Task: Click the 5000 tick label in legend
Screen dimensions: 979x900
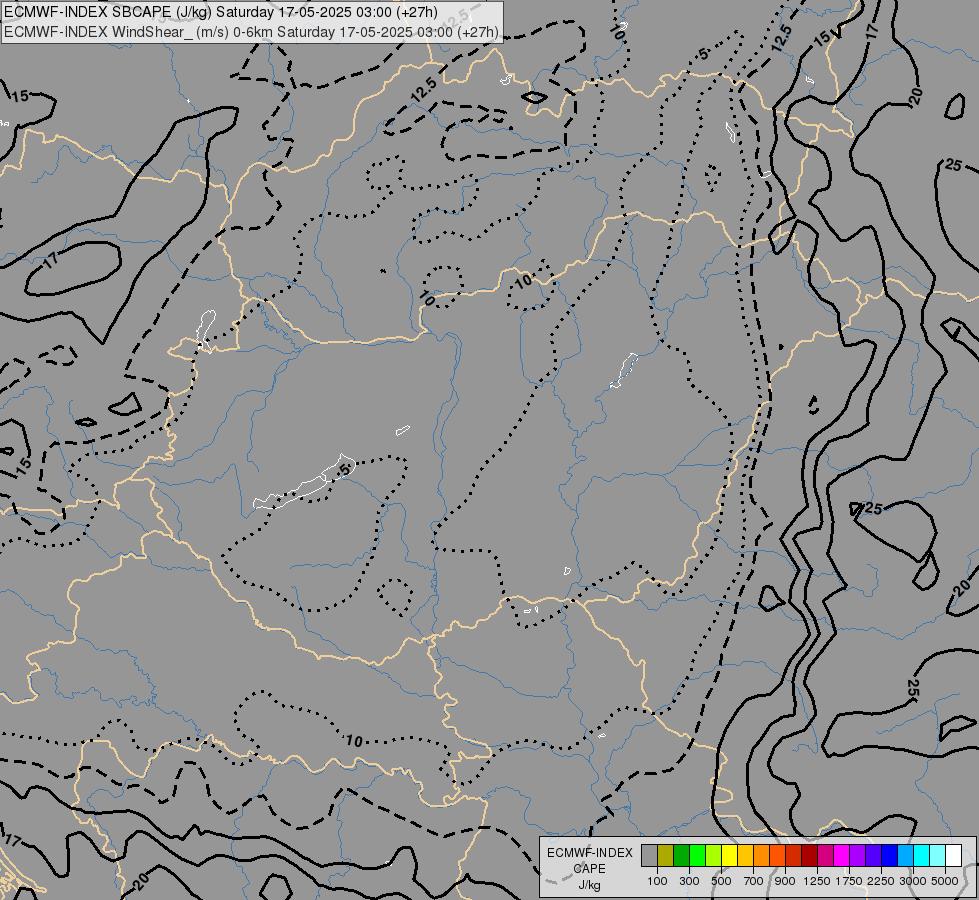Action: 945,881
